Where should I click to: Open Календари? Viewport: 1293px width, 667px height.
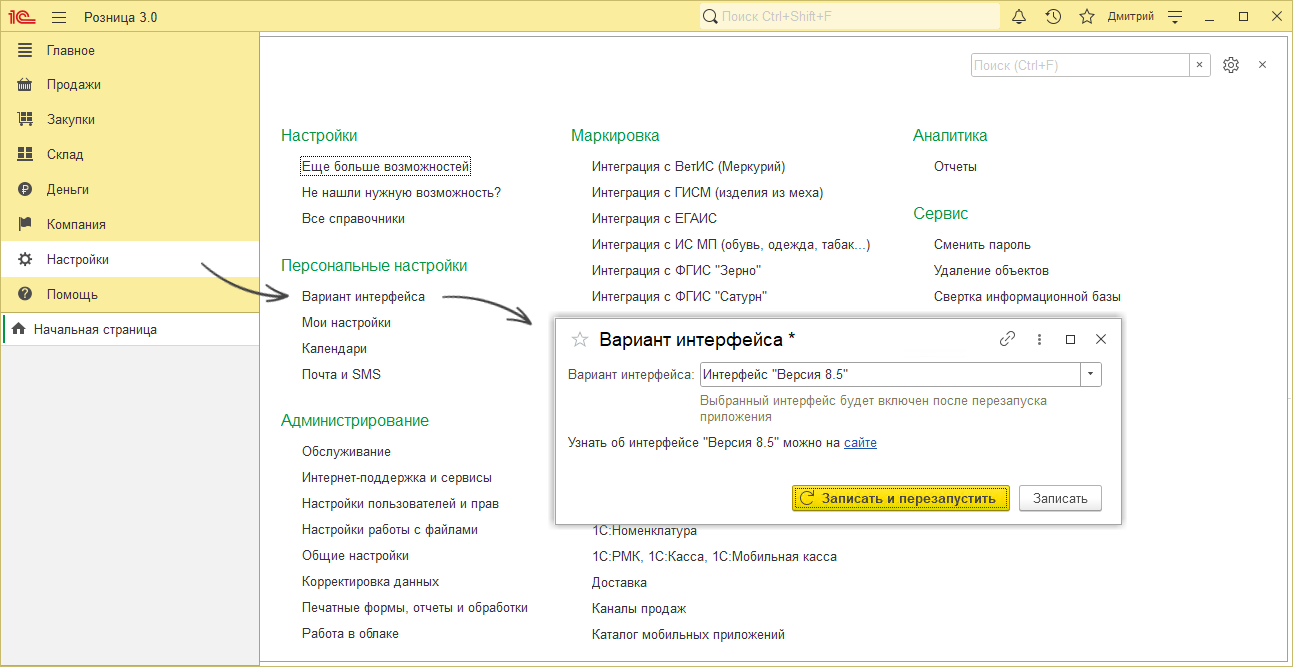click(334, 349)
